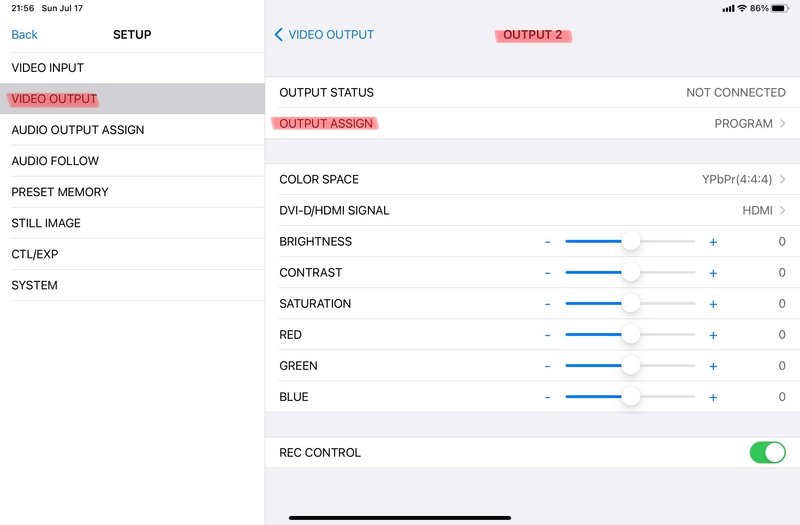Tap chevron next to YPbPr(4:4:4)
The width and height of the screenshot is (800, 525).
point(783,179)
